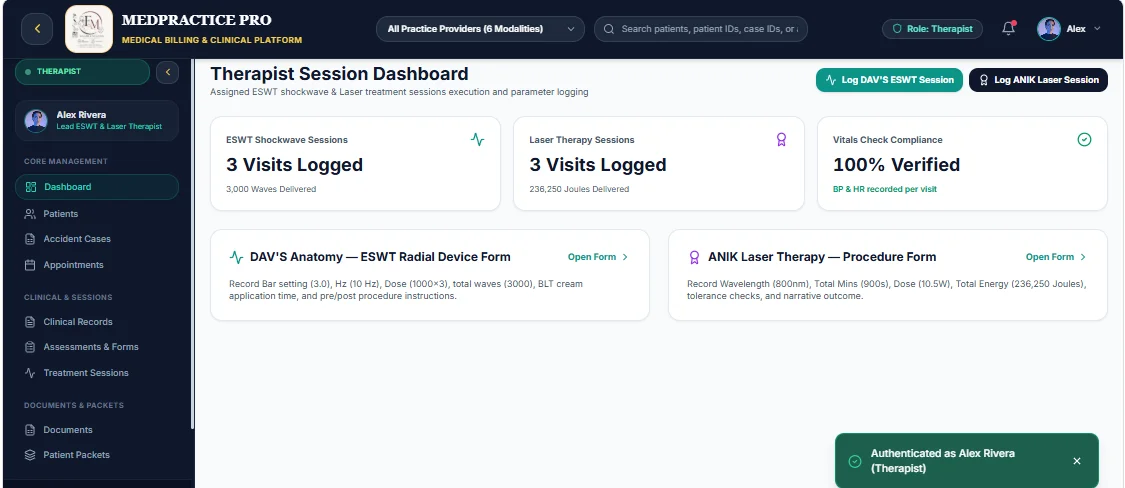Click Log DAV'S ESWT Session button

[889, 80]
